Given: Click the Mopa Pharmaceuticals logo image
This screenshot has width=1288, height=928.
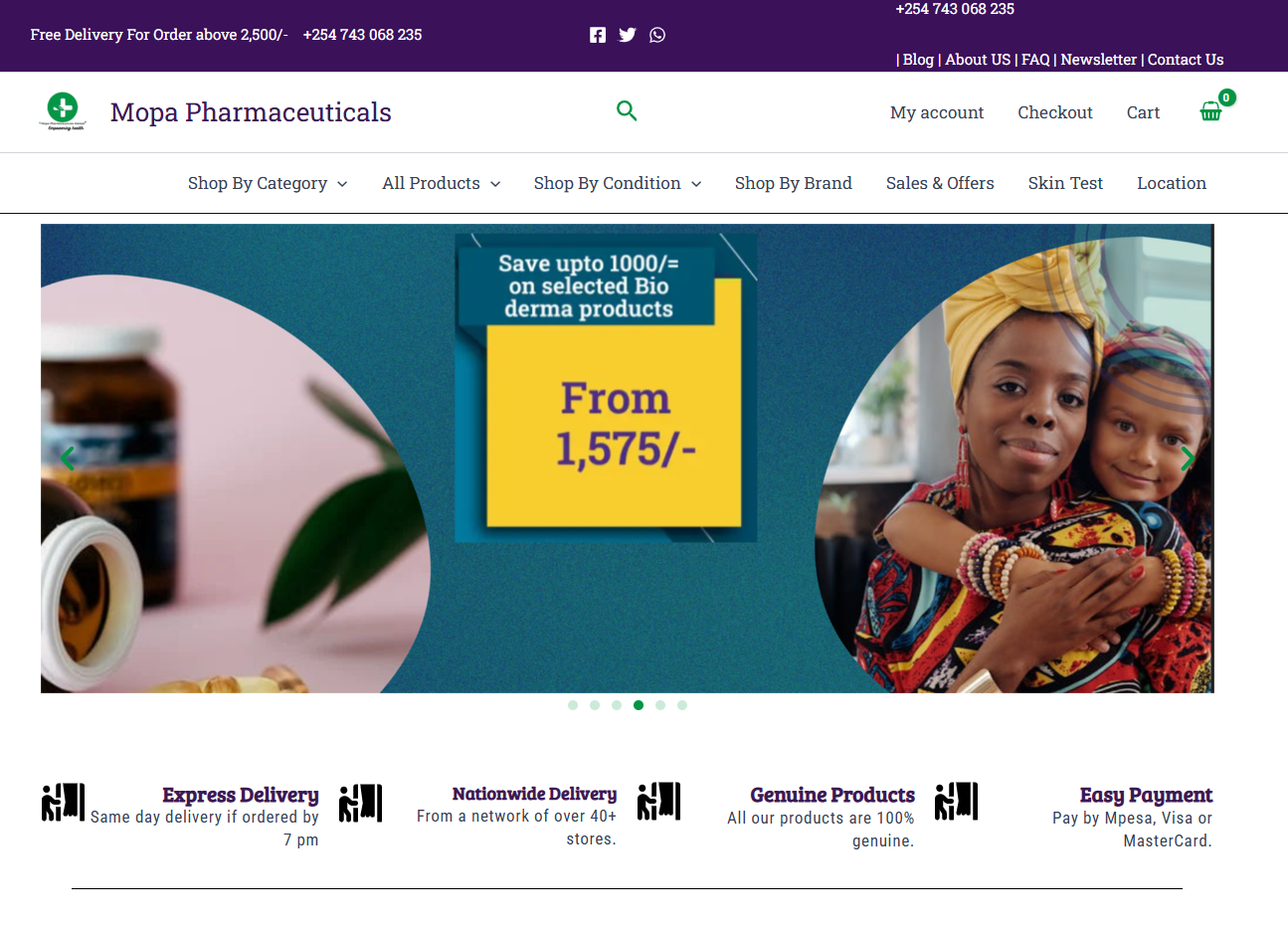Looking at the screenshot, I should click(63, 111).
